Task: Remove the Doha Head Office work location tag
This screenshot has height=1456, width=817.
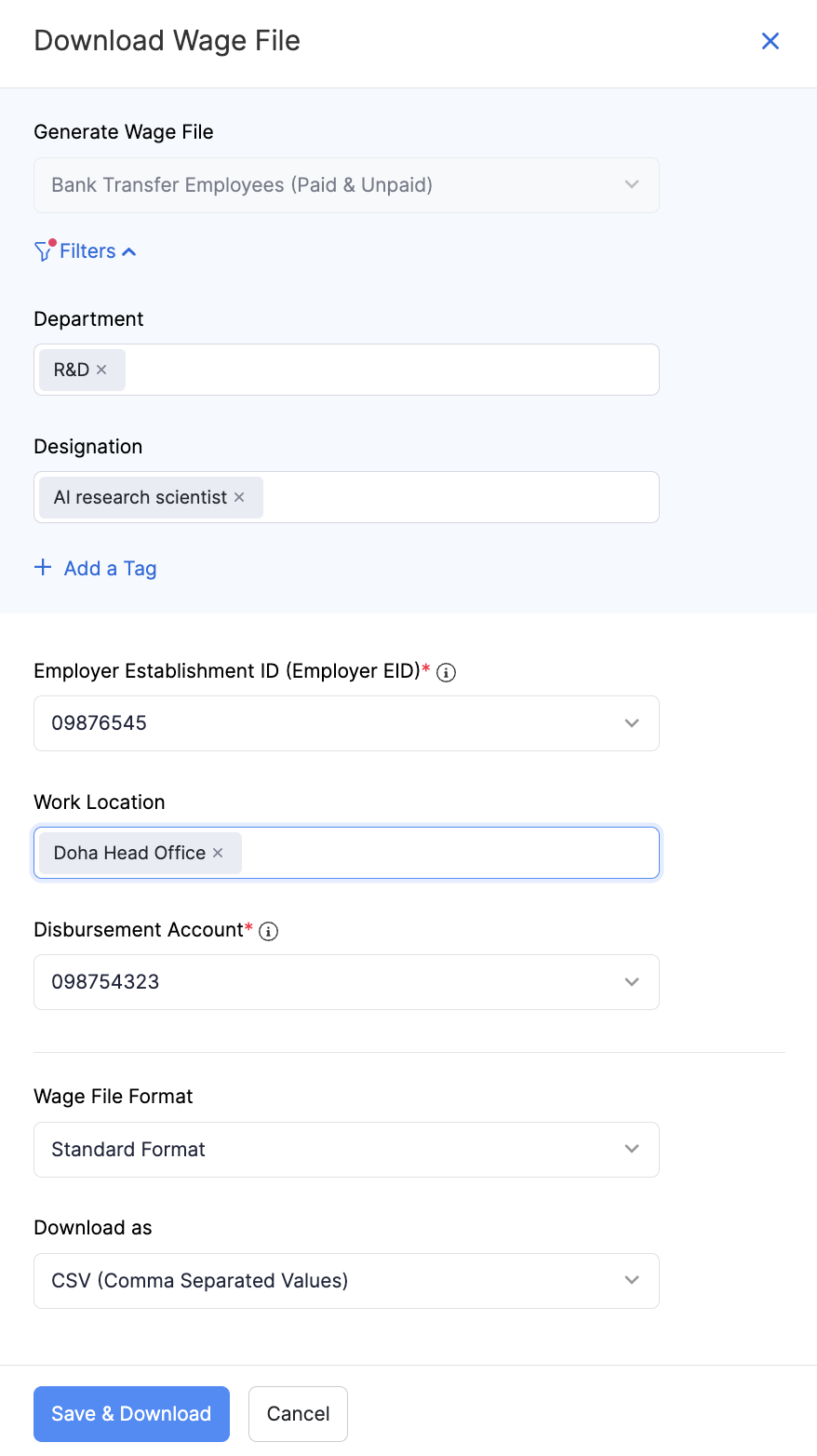Action: click(x=217, y=853)
